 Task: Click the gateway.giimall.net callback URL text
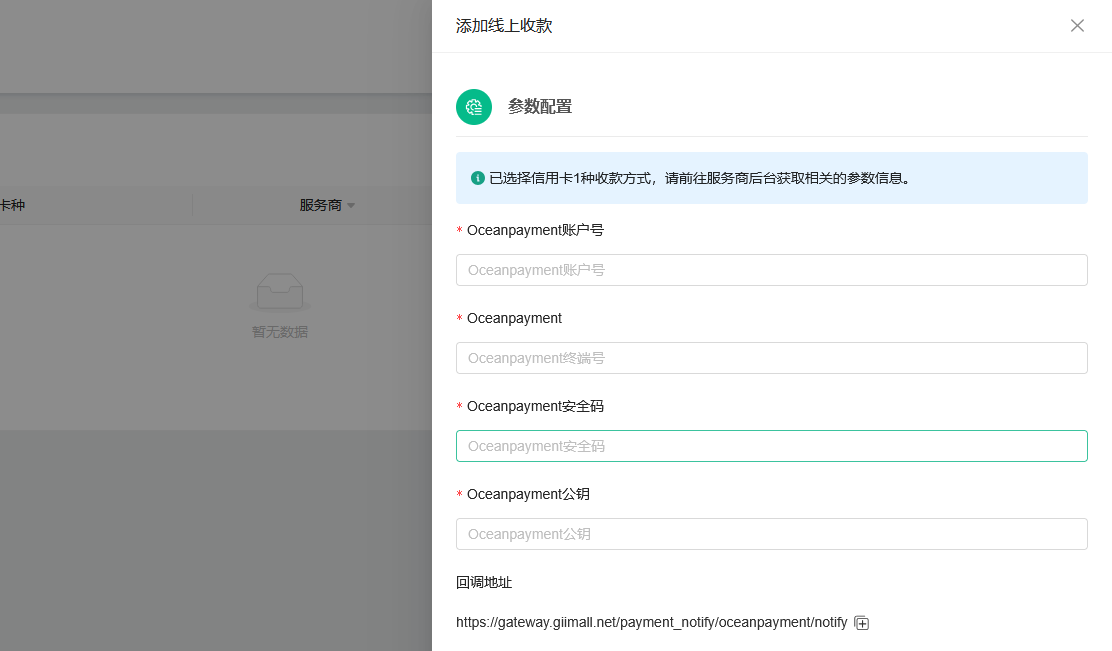coord(651,622)
